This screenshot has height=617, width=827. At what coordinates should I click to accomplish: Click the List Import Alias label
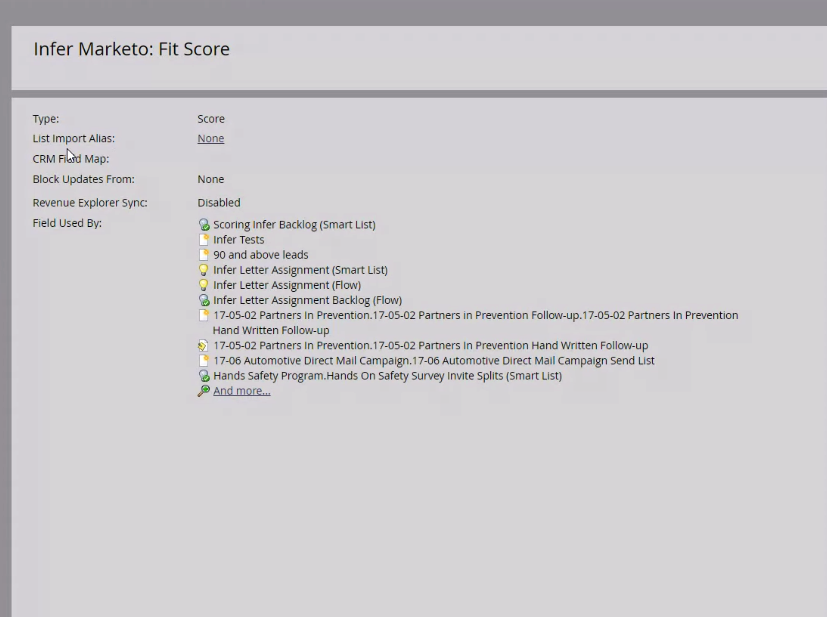(x=73, y=138)
